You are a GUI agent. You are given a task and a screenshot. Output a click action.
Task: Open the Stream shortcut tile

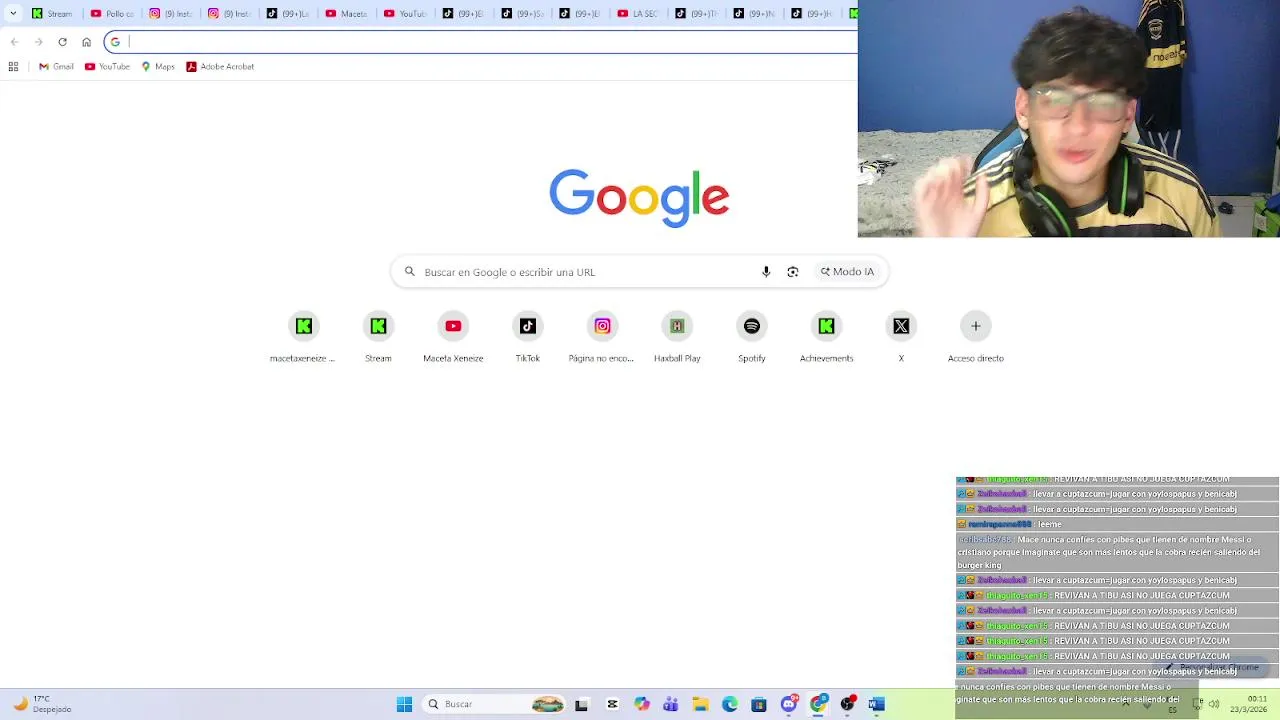pyautogui.click(x=378, y=337)
